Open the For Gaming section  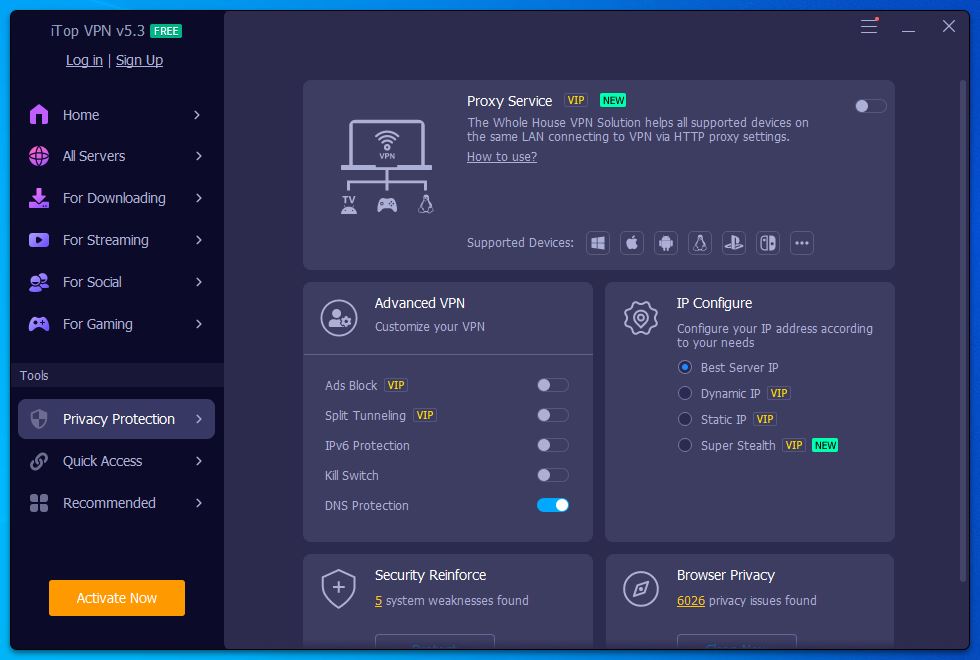116,324
